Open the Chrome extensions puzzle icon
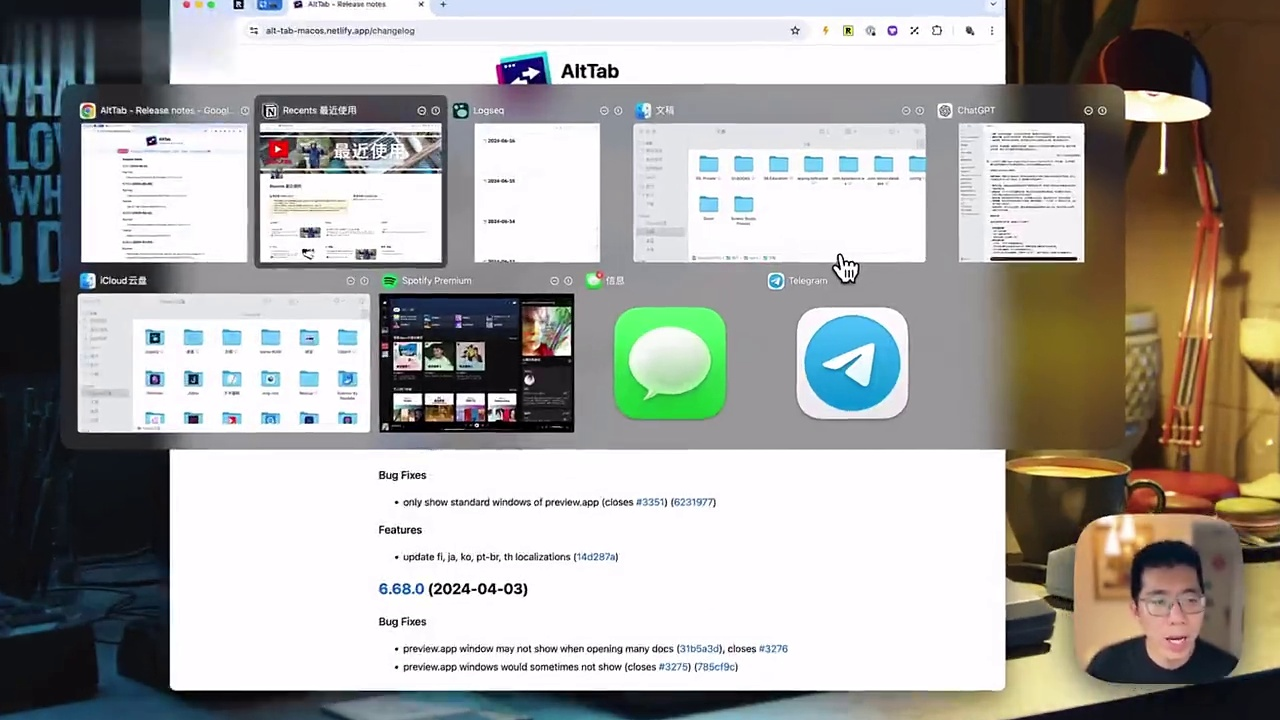 click(x=937, y=31)
